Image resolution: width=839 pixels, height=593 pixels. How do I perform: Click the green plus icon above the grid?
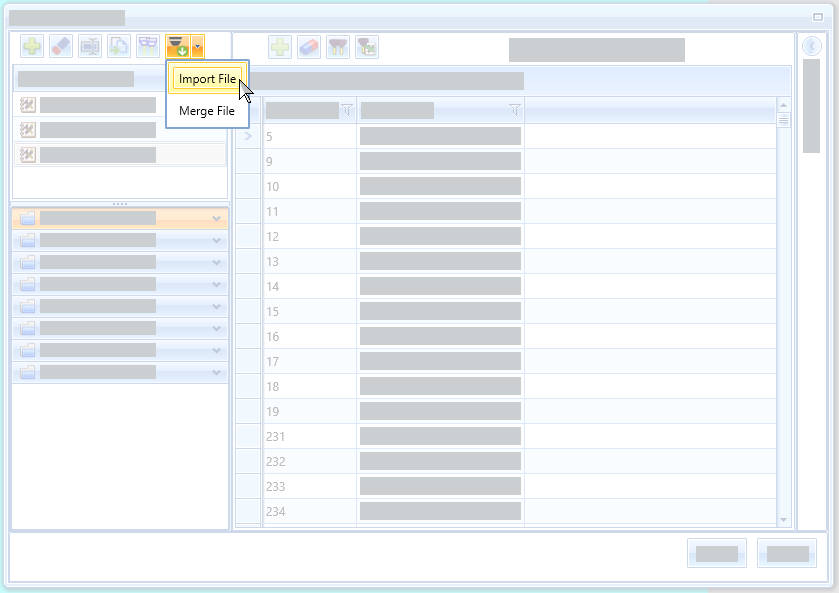tap(281, 47)
